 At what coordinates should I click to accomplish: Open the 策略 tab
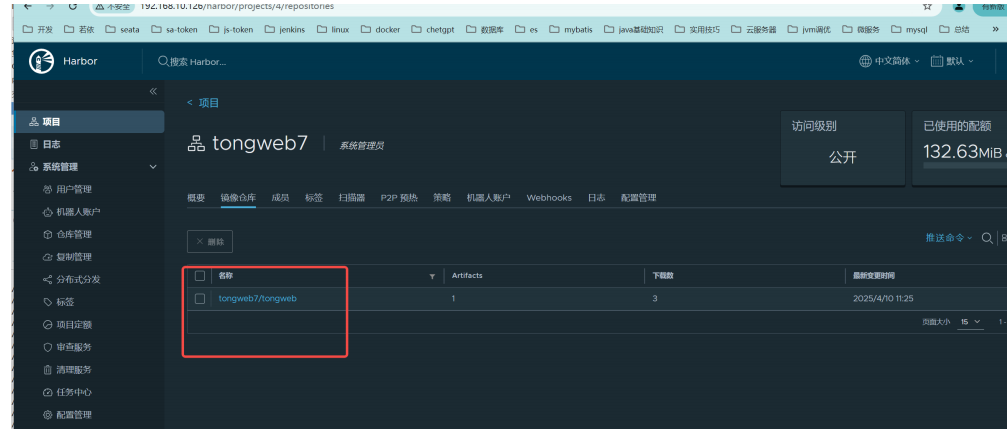(x=442, y=198)
